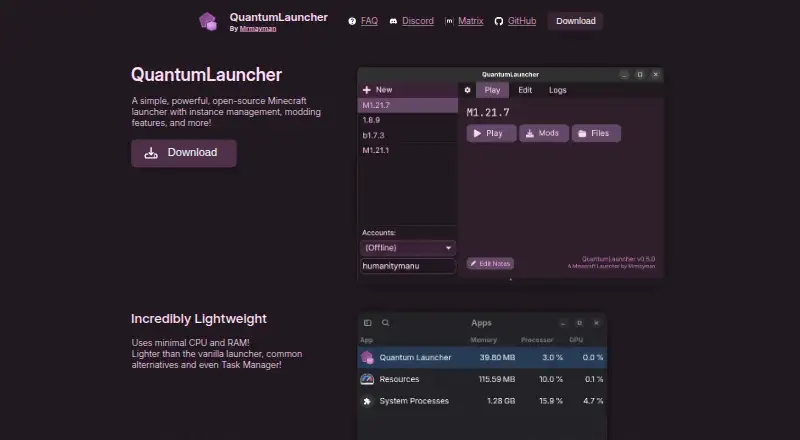Select the M1.21.1 instance
The height and width of the screenshot is (440, 800).
tap(408, 150)
